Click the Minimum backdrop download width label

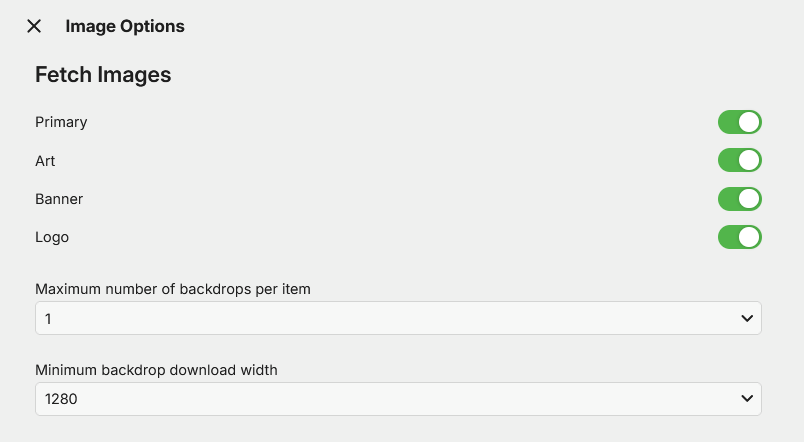tap(156, 370)
